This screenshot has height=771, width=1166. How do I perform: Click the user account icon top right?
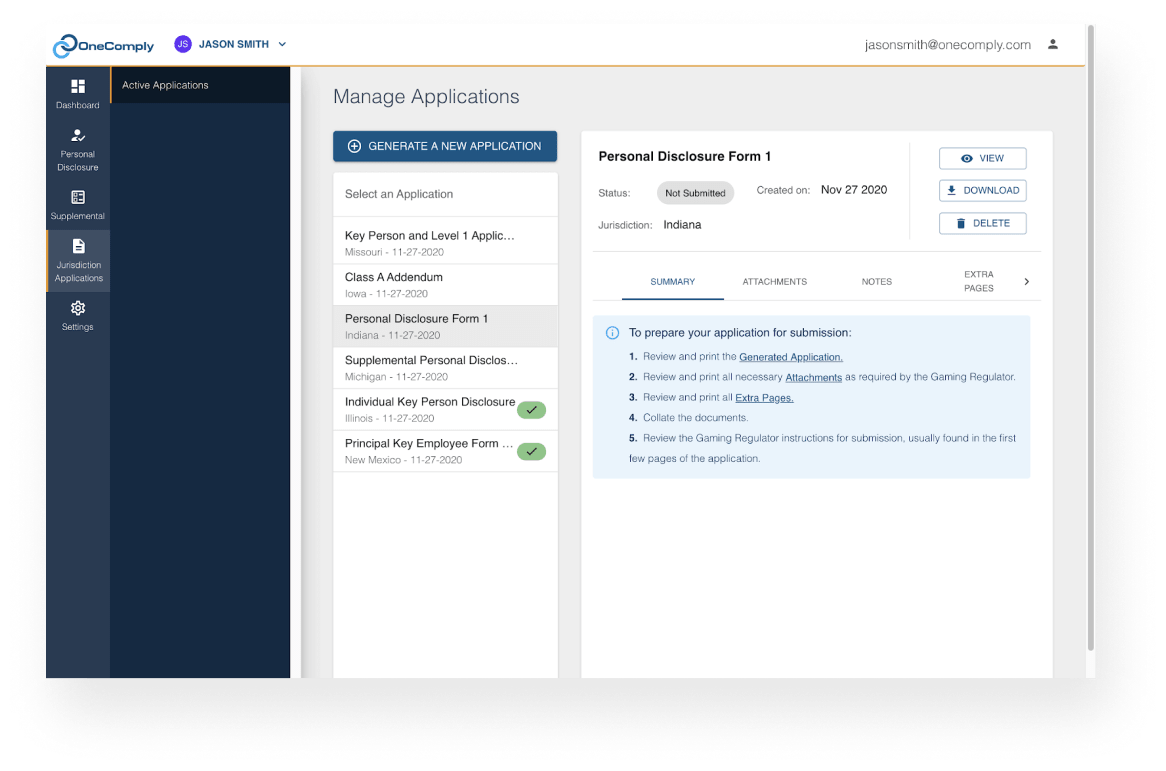click(1052, 45)
